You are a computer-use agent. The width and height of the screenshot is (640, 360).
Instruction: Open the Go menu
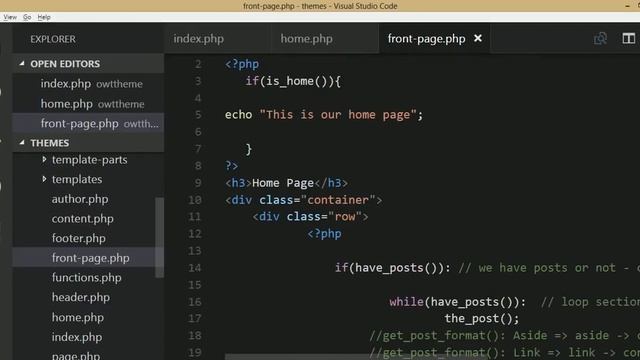coord(27,17)
